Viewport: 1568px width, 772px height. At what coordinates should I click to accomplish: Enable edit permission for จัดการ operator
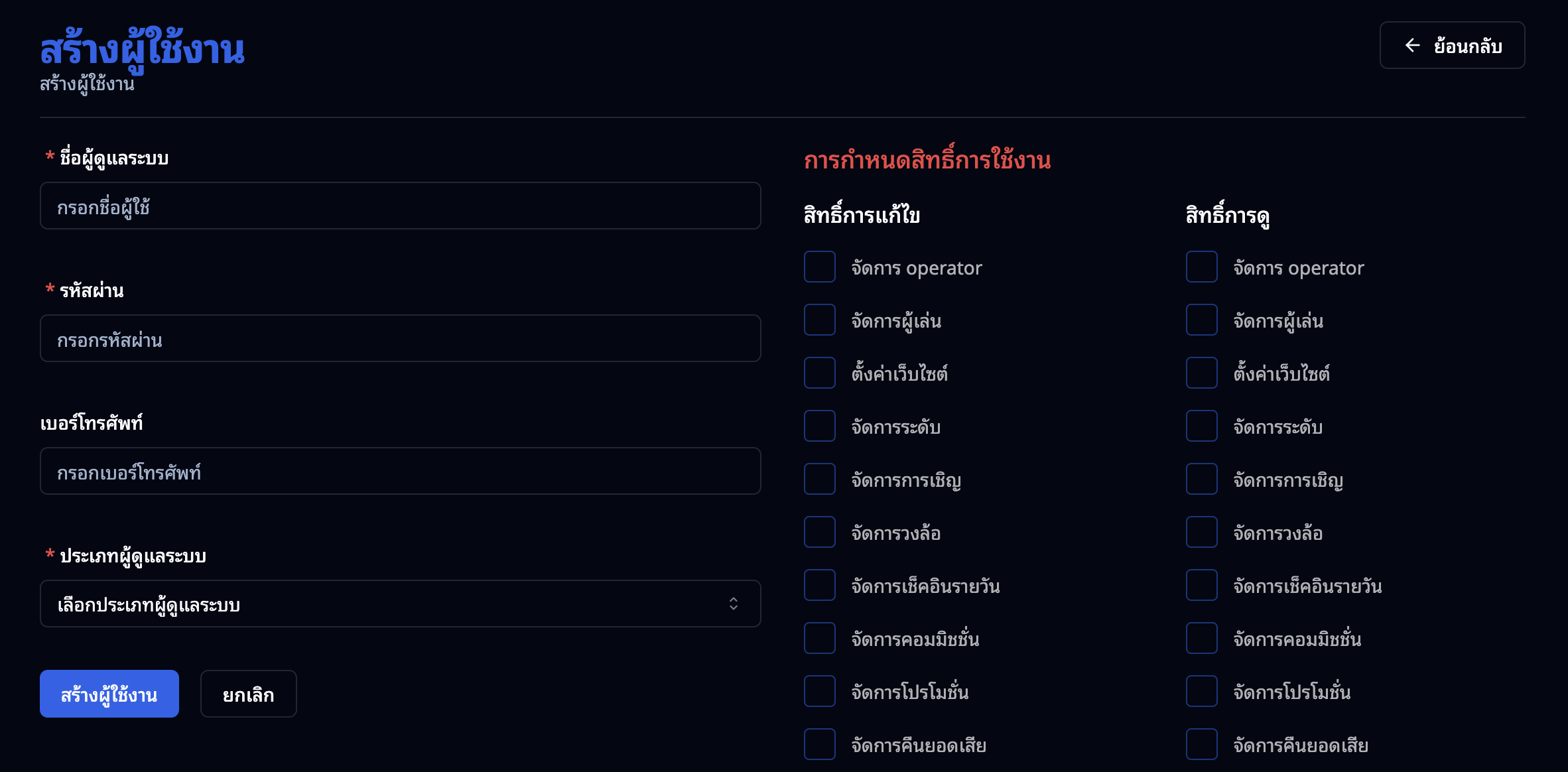click(819, 267)
